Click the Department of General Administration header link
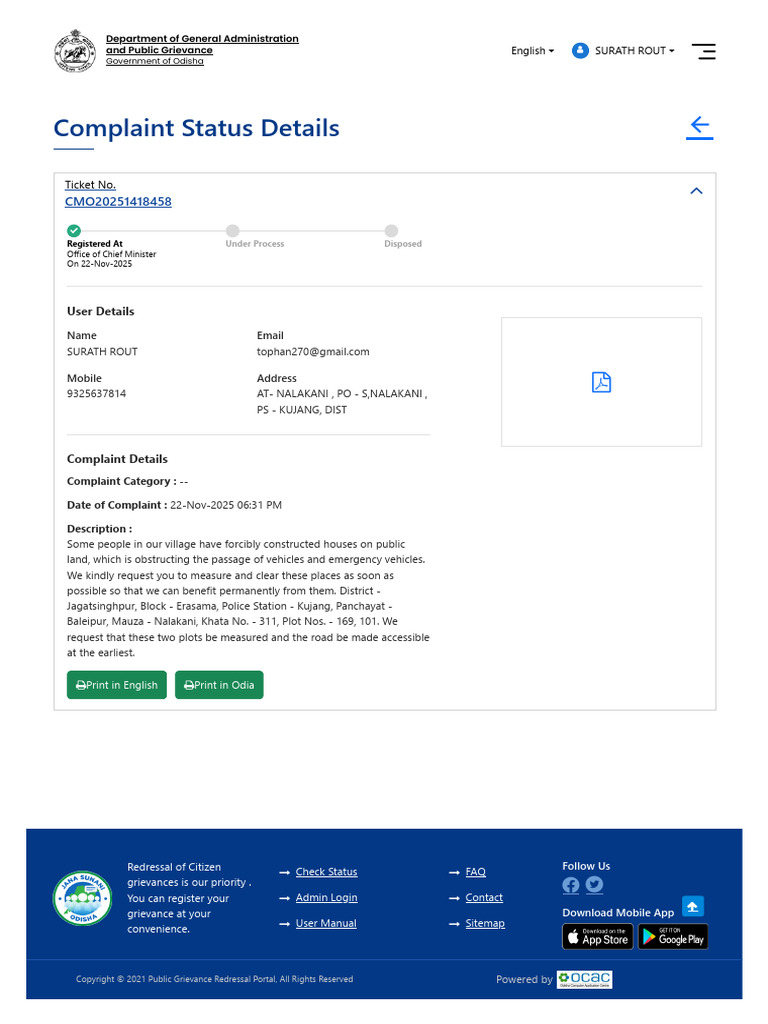 click(x=202, y=50)
